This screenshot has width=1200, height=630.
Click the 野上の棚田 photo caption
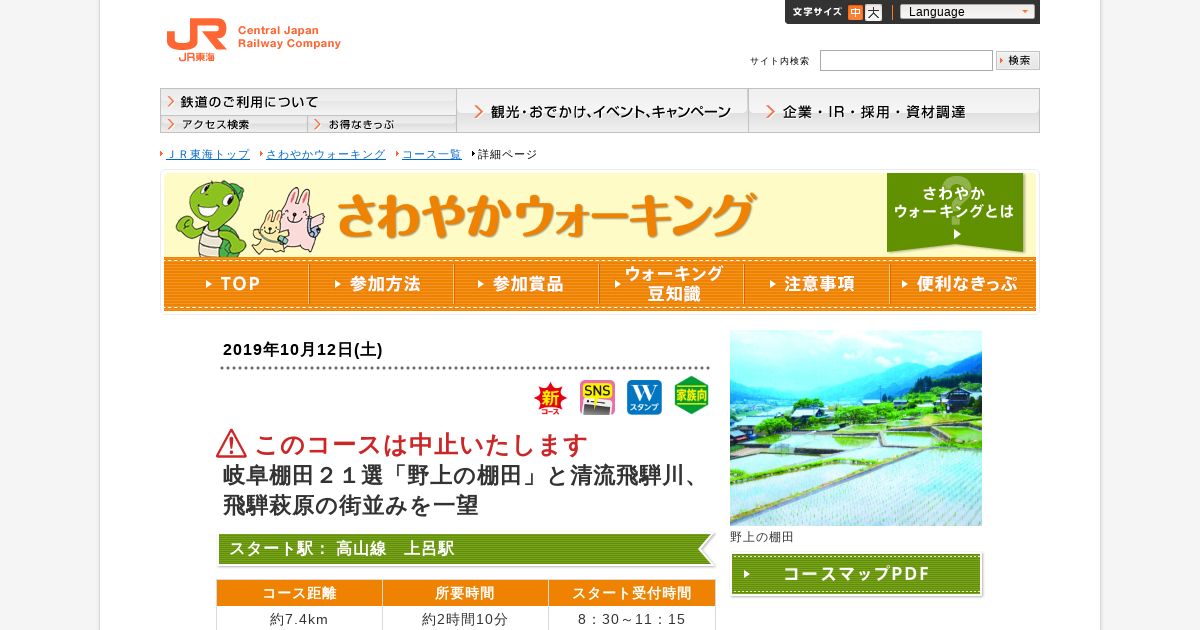click(762, 537)
